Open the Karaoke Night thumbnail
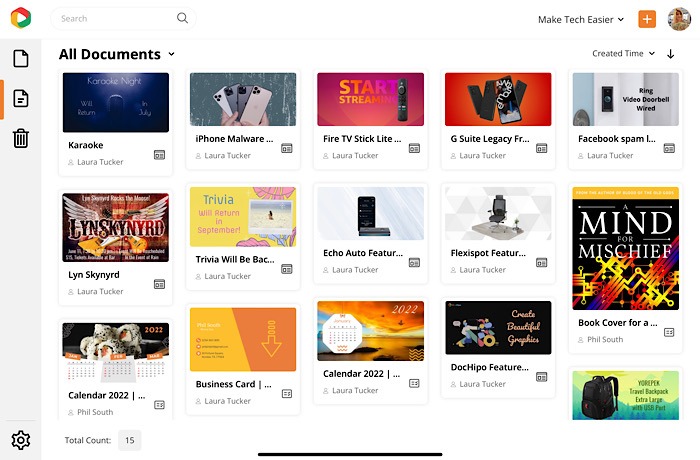 click(116, 102)
